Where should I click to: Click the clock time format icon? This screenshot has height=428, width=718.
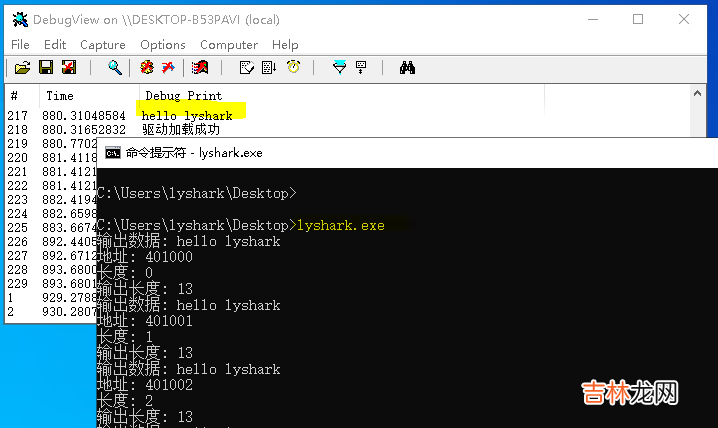[293, 68]
